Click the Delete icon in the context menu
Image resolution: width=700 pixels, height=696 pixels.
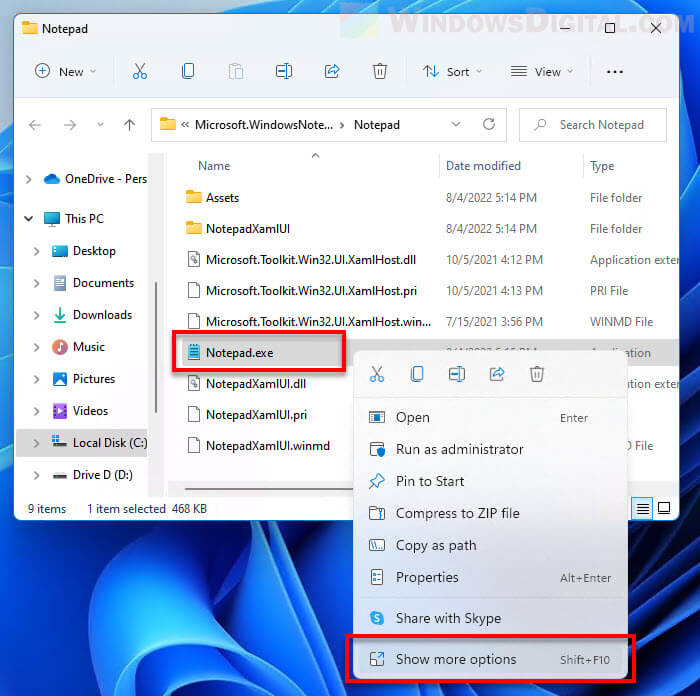pyautogui.click(x=537, y=374)
